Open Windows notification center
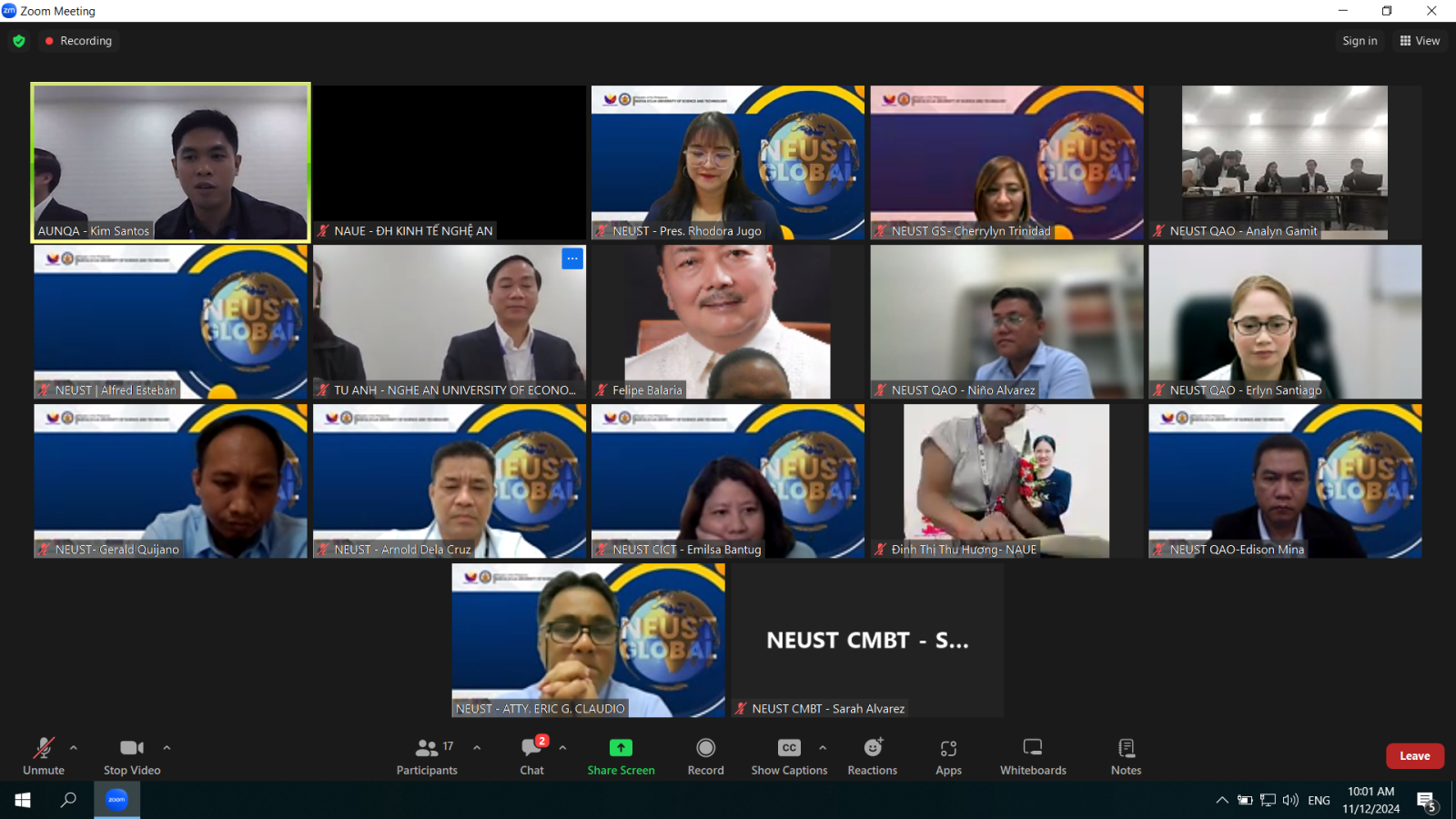1456x819 pixels. [1426, 801]
